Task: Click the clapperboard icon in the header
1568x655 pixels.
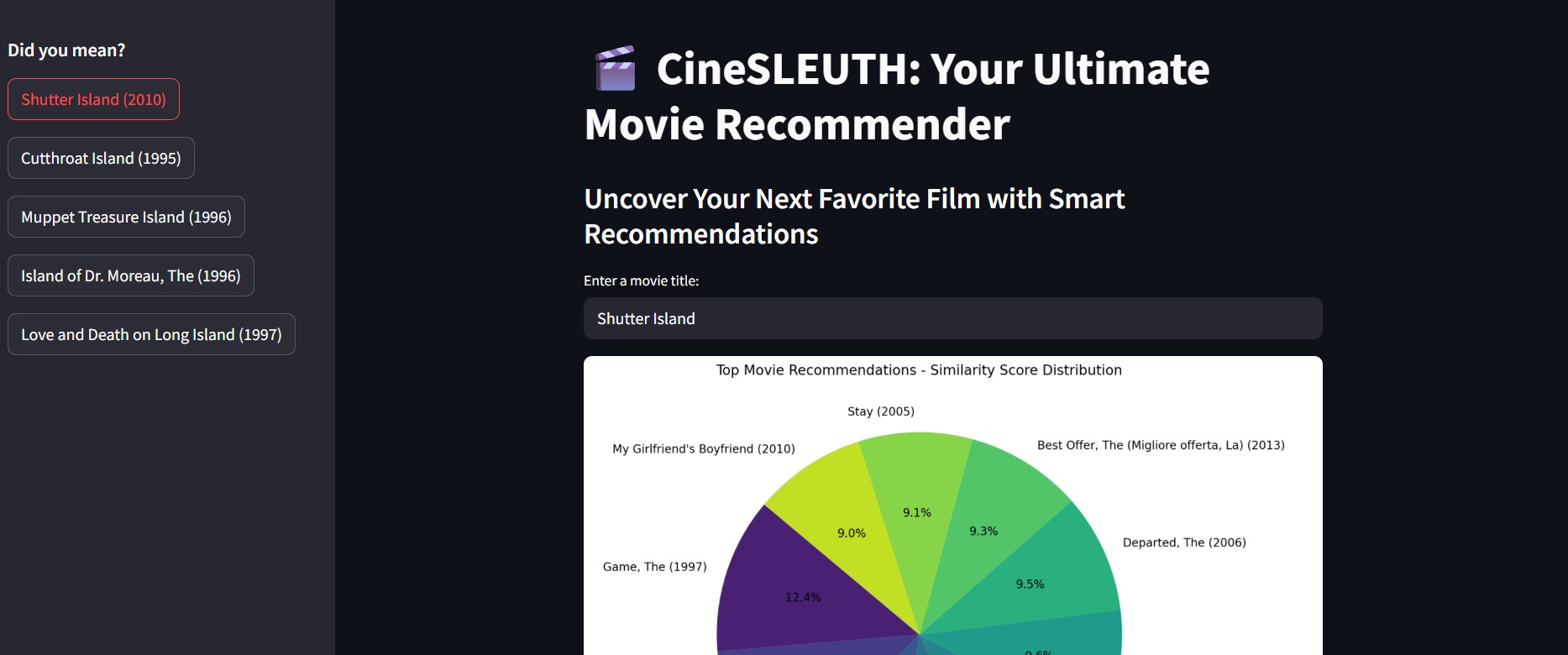Action: tap(616, 69)
